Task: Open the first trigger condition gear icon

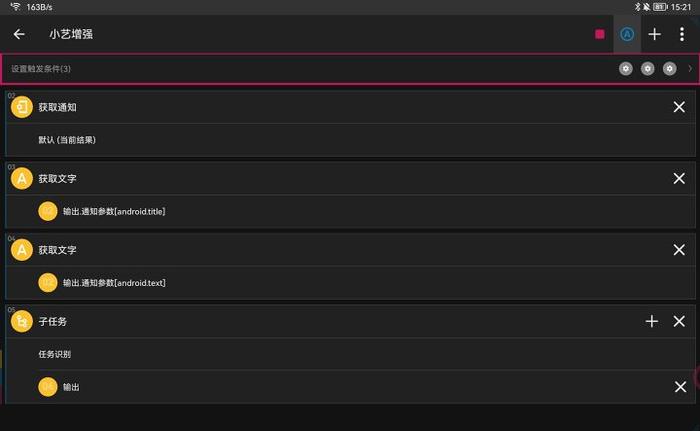Action: [x=625, y=69]
